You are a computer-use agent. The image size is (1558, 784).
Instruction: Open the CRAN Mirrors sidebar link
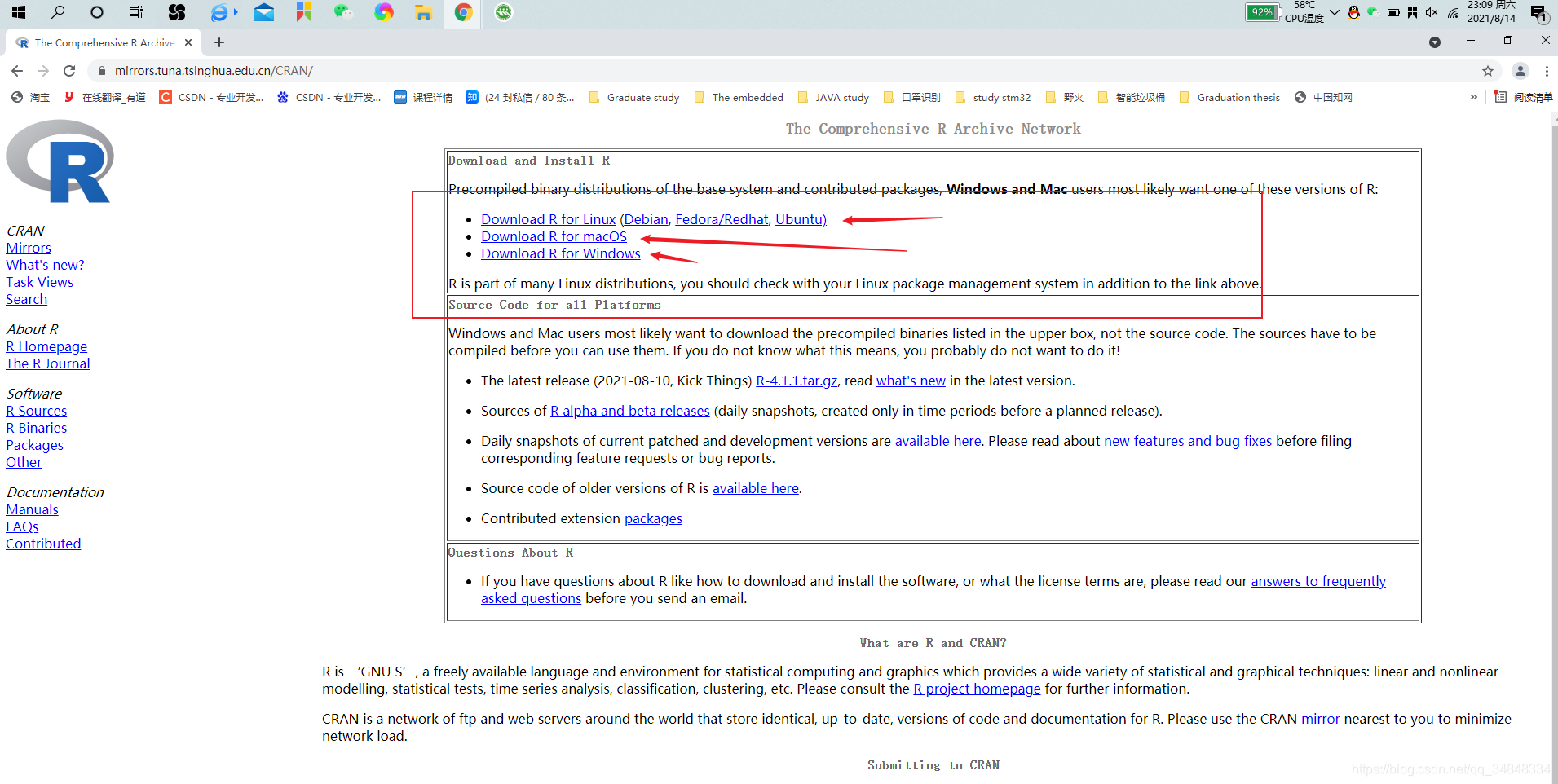pyautogui.click(x=29, y=248)
